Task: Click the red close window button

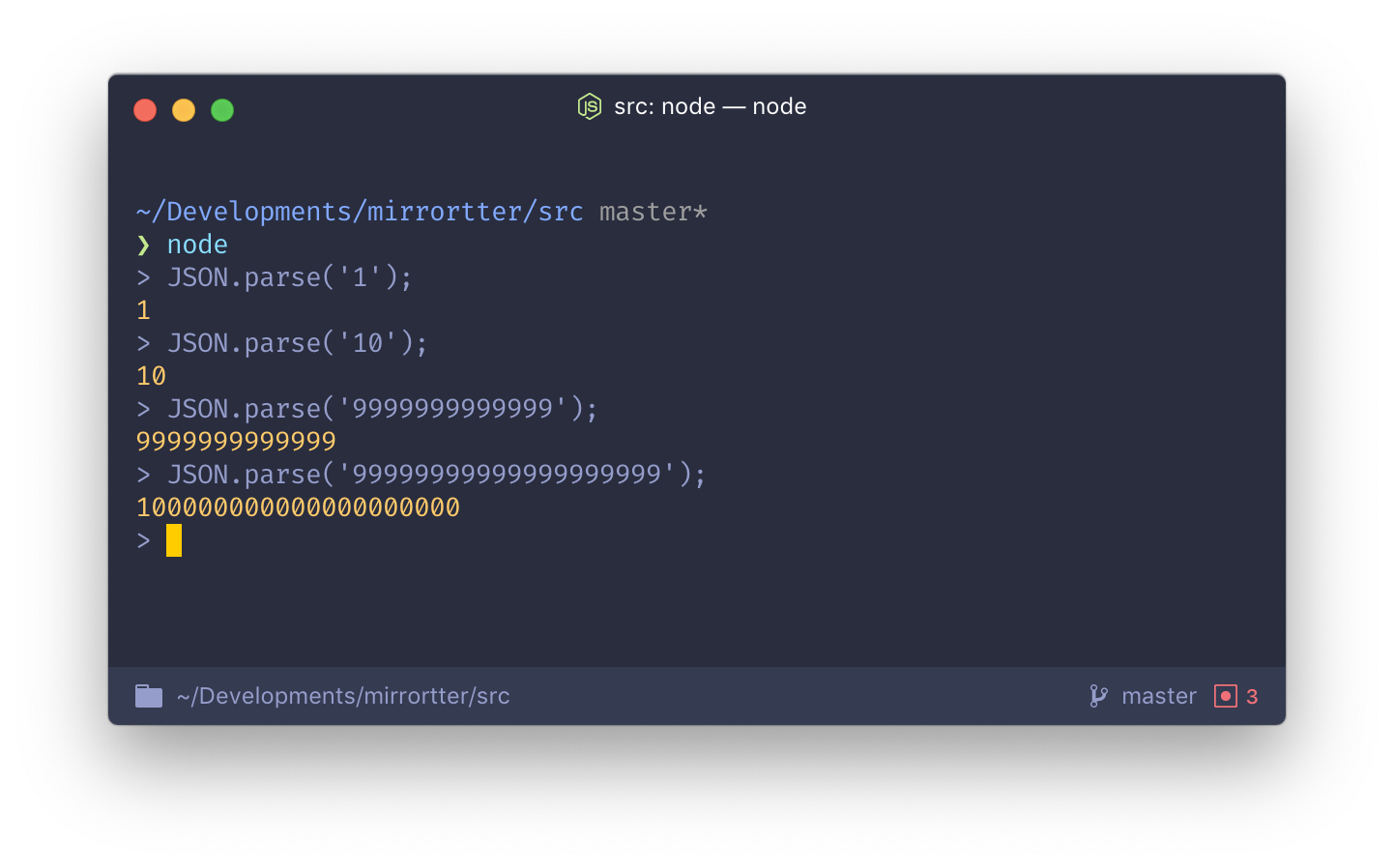Action: (145, 110)
